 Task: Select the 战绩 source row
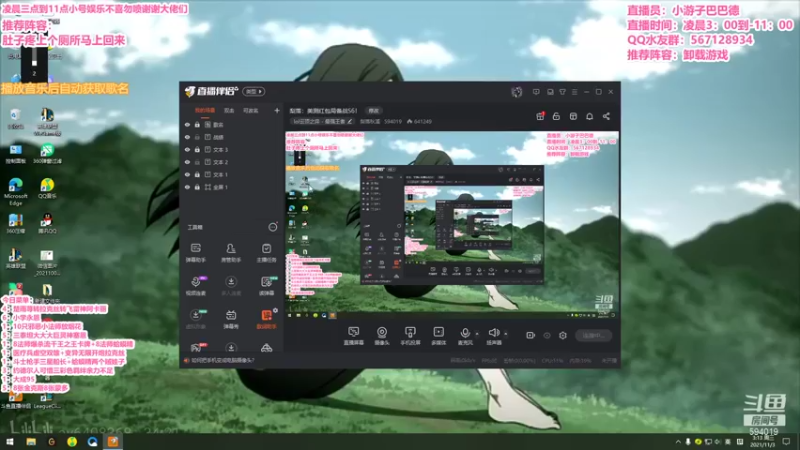pyautogui.click(x=231, y=137)
